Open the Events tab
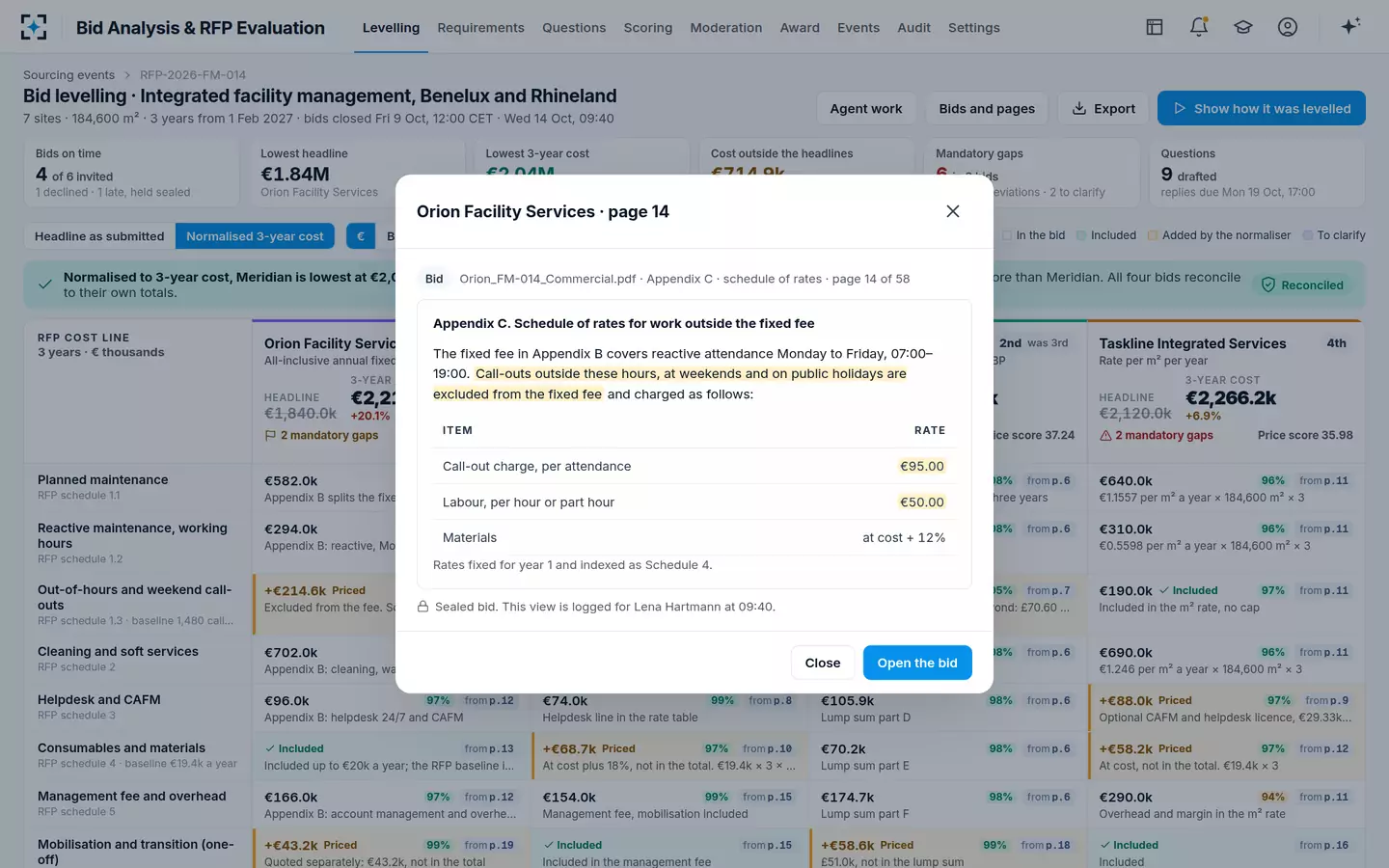Viewport: 1389px width, 868px height. point(858,27)
